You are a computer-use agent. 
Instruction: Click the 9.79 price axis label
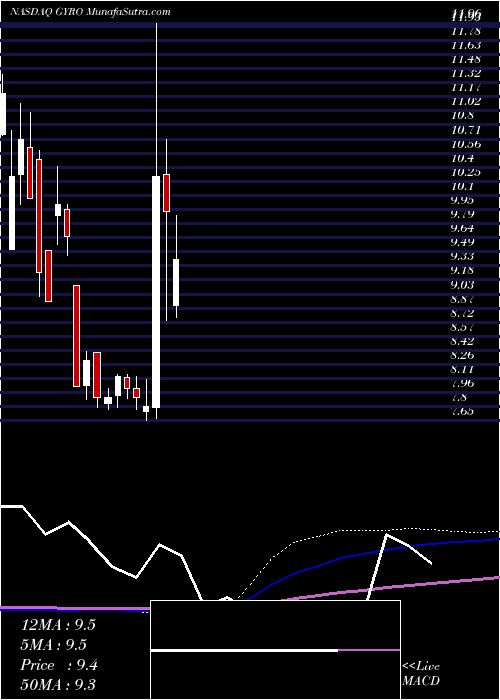tap(462, 215)
